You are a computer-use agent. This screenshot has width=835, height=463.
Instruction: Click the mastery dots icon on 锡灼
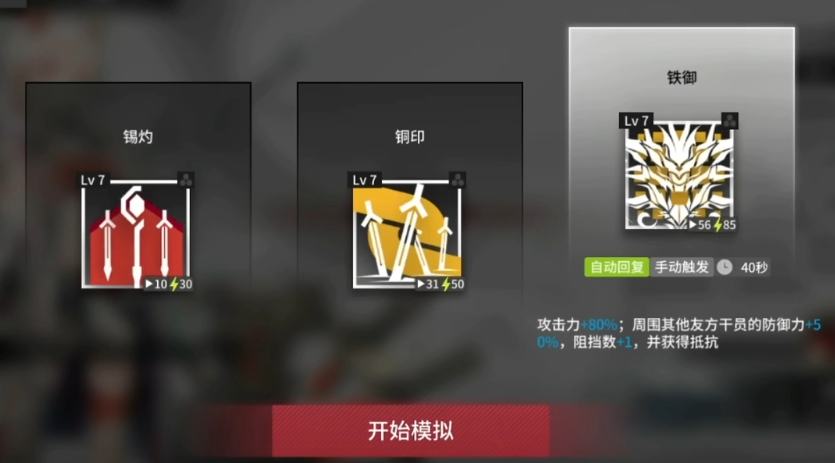tap(186, 180)
